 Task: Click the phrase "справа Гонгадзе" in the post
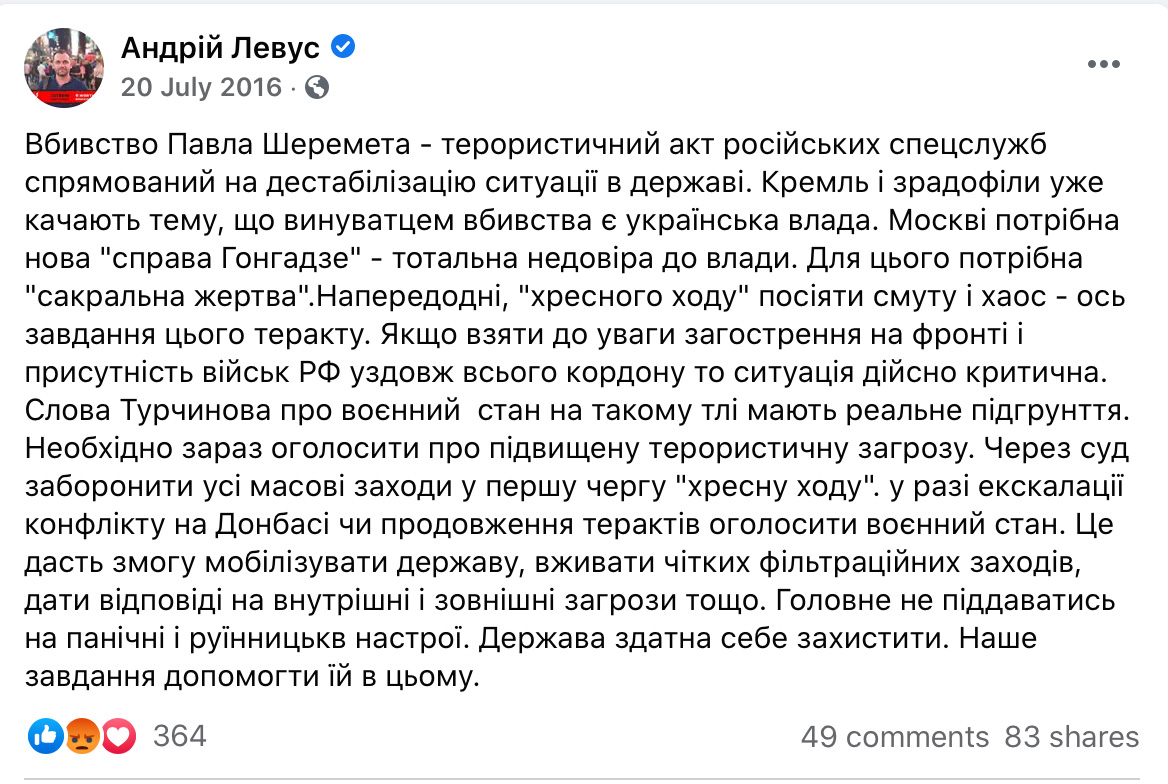pyautogui.click(x=231, y=259)
